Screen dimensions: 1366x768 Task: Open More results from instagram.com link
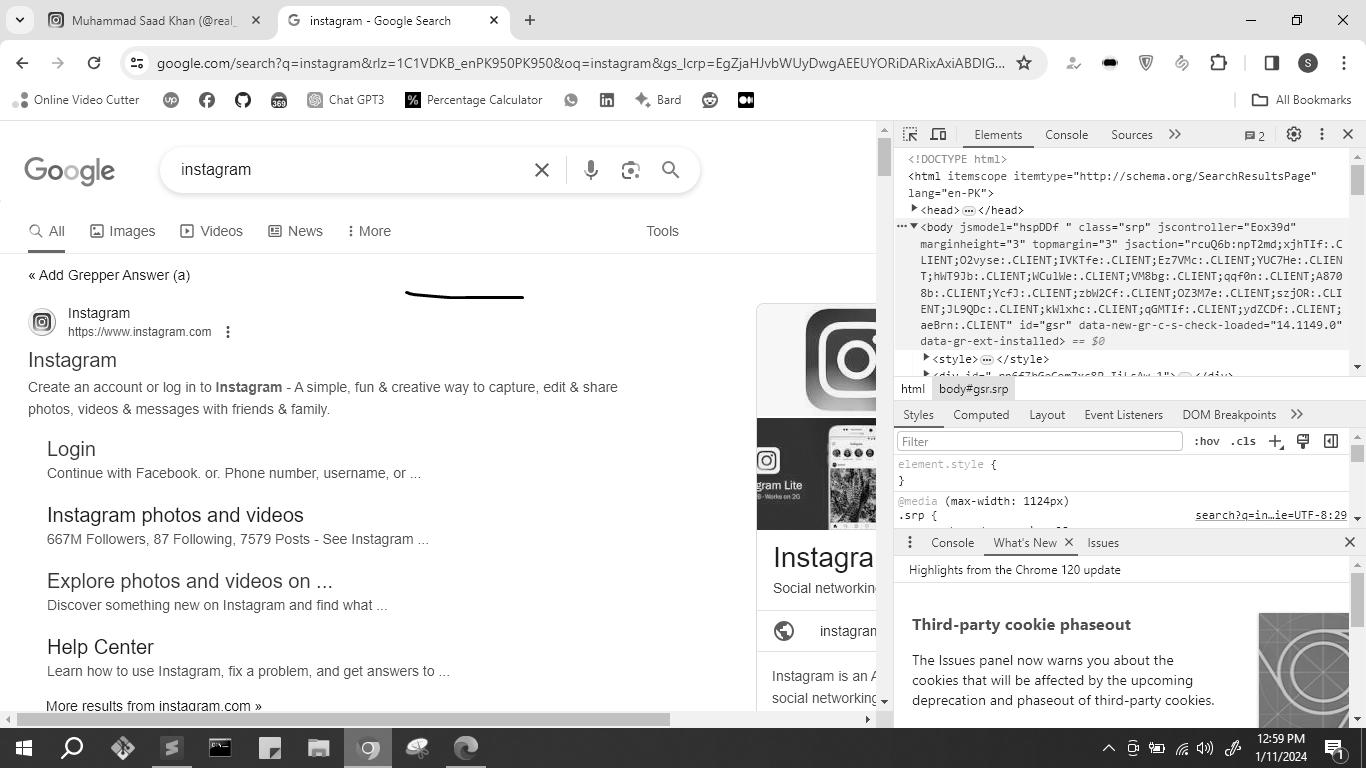(154, 705)
